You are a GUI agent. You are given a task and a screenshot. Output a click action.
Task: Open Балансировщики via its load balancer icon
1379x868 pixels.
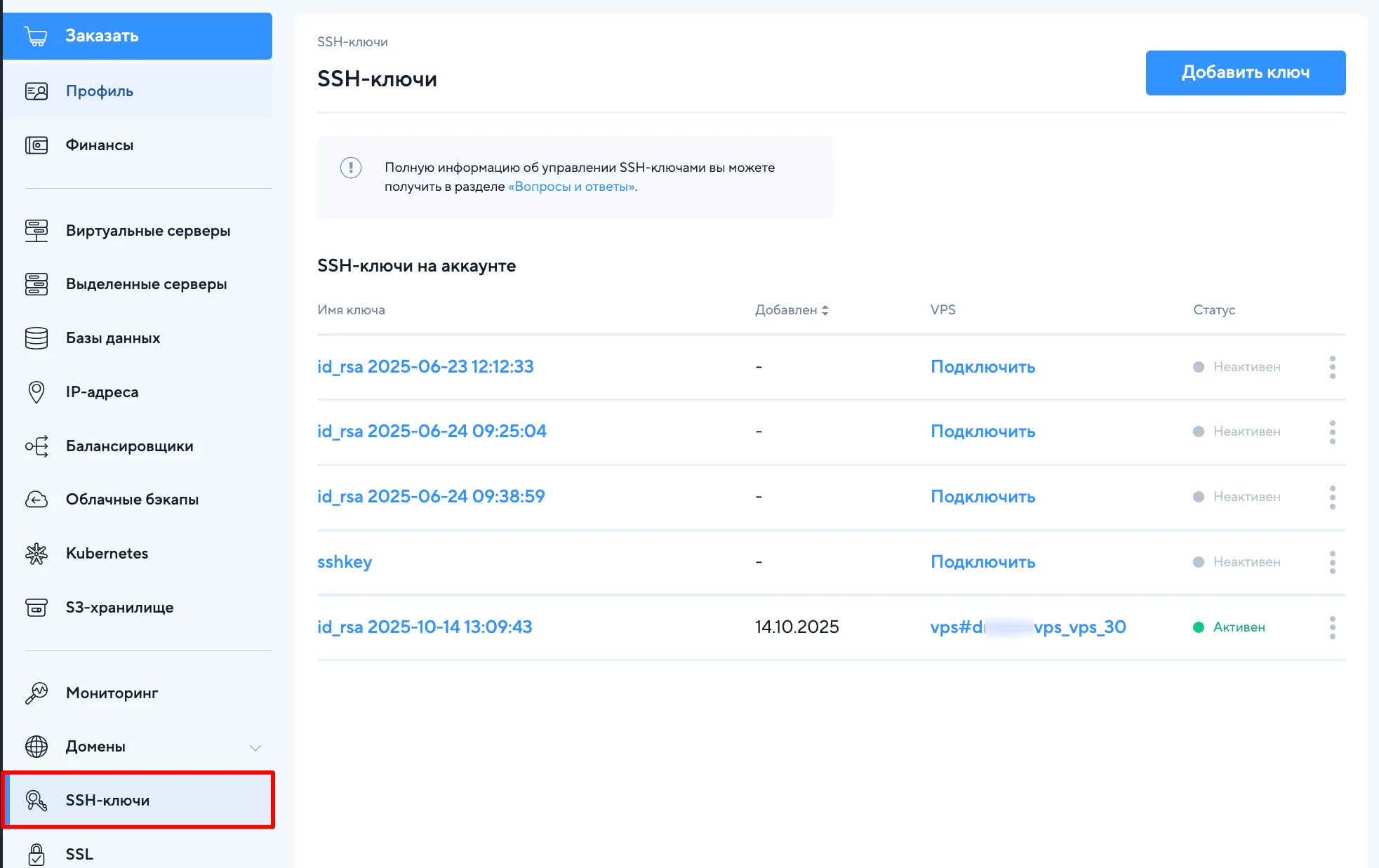click(x=36, y=446)
